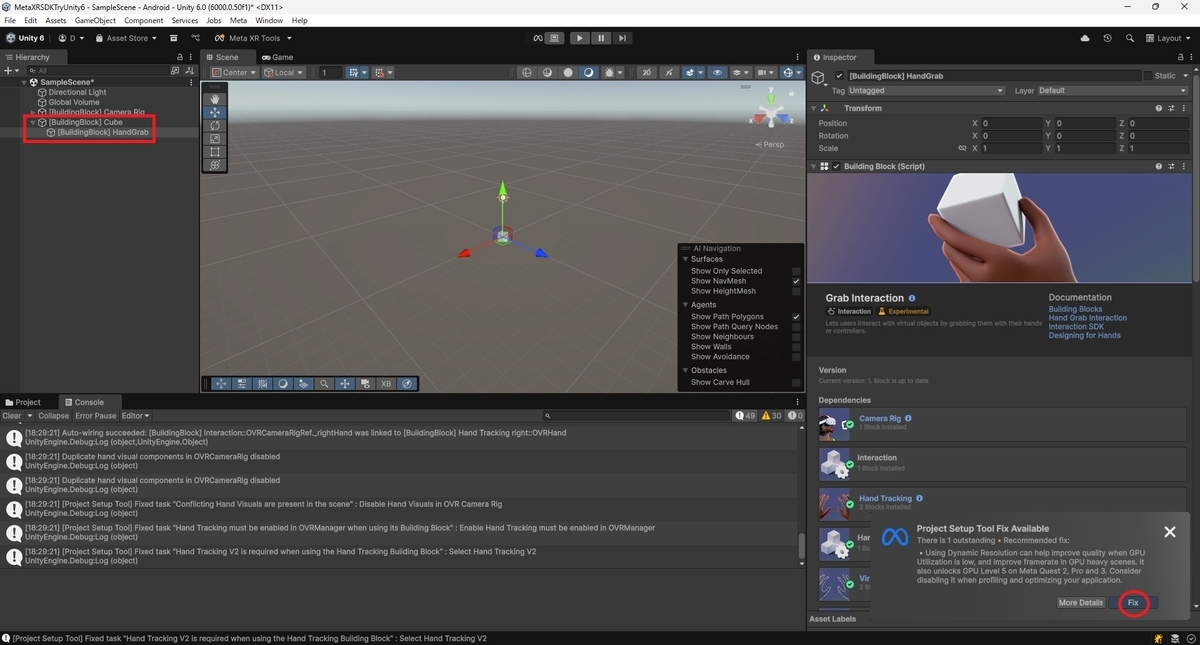1200x645 pixels.
Task: Click the Play button
Action: pyautogui.click(x=580, y=38)
